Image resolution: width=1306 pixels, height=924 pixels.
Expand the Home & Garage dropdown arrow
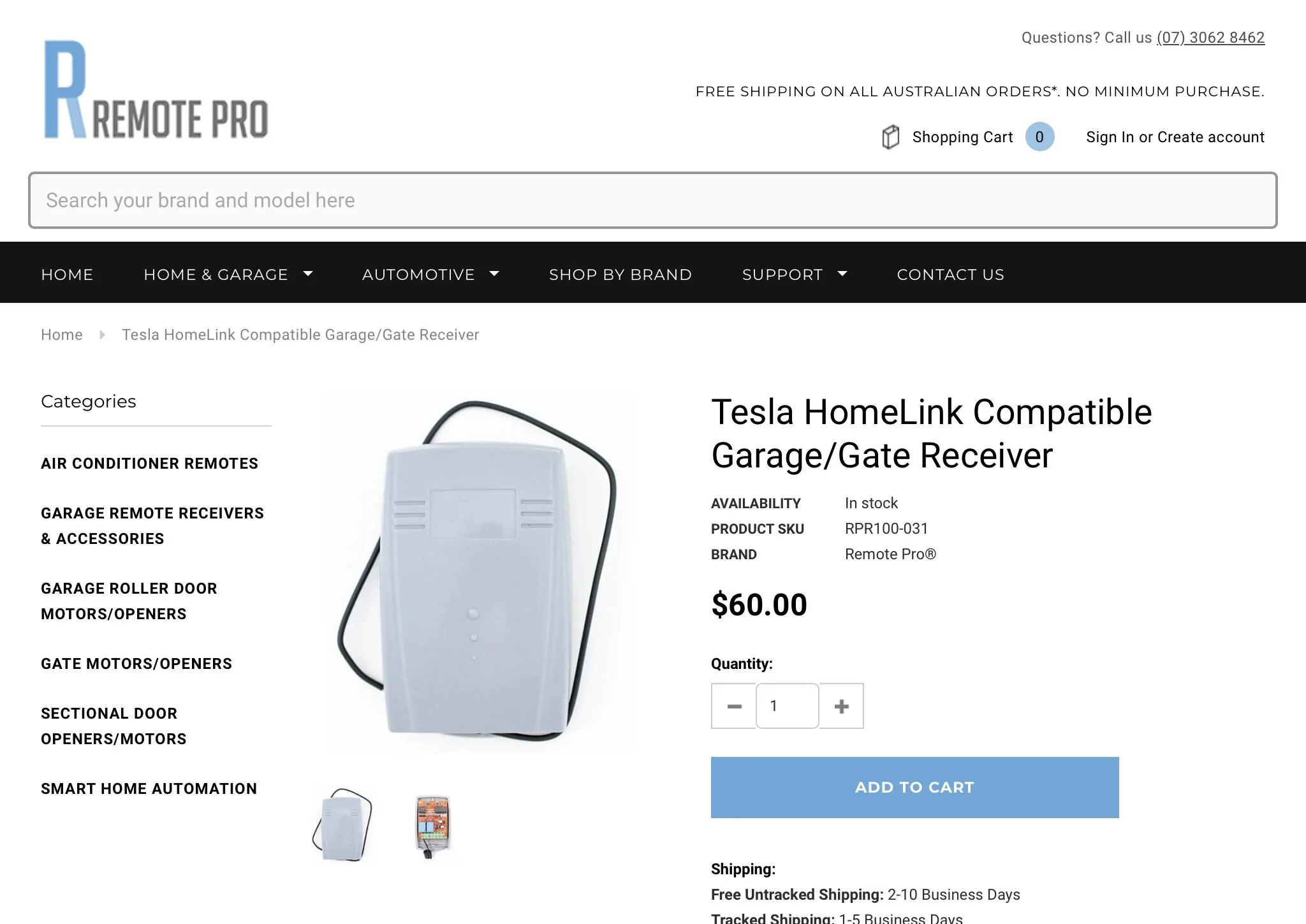tap(308, 274)
